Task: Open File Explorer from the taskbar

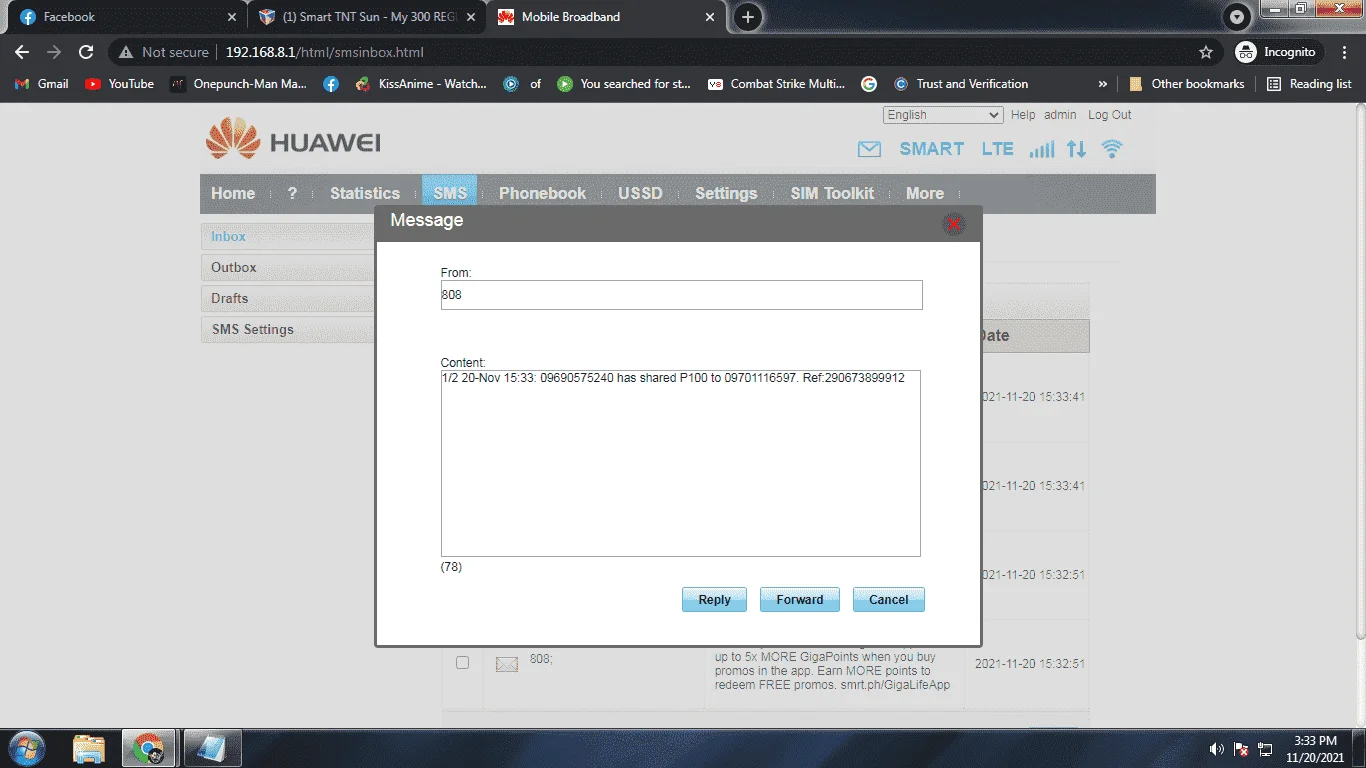Action: click(89, 748)
